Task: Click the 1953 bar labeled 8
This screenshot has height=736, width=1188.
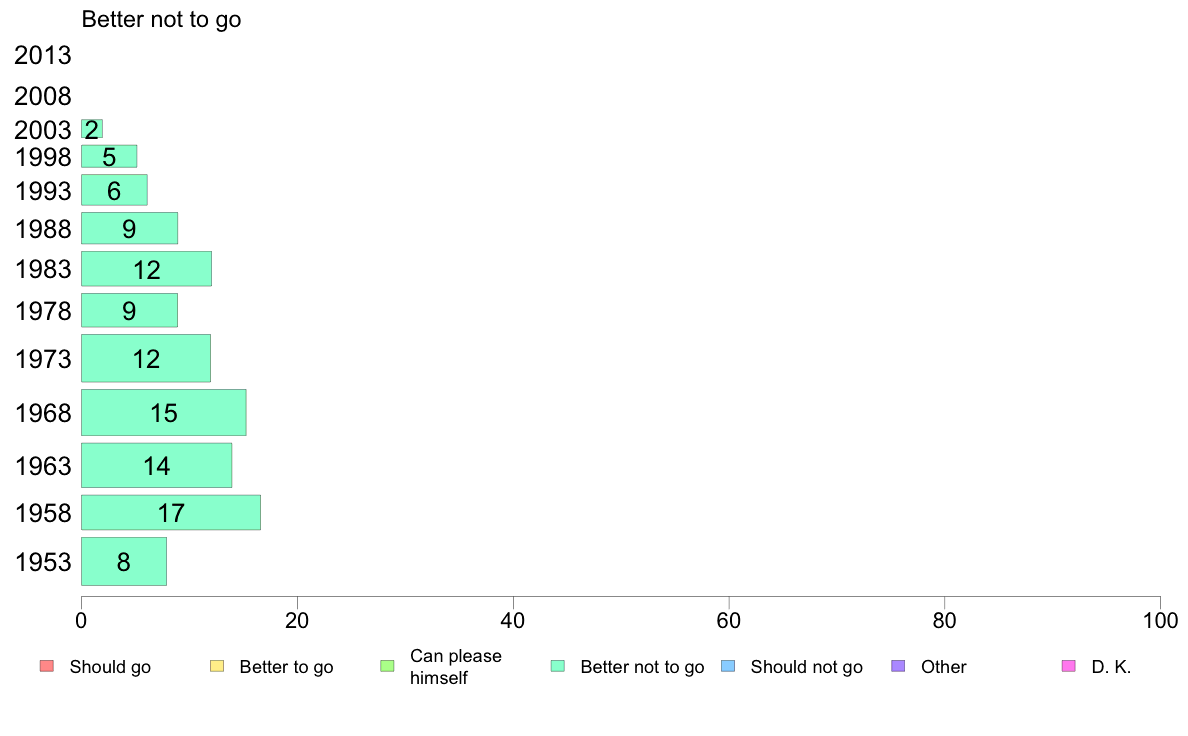Action: click(x=123, y=562)
